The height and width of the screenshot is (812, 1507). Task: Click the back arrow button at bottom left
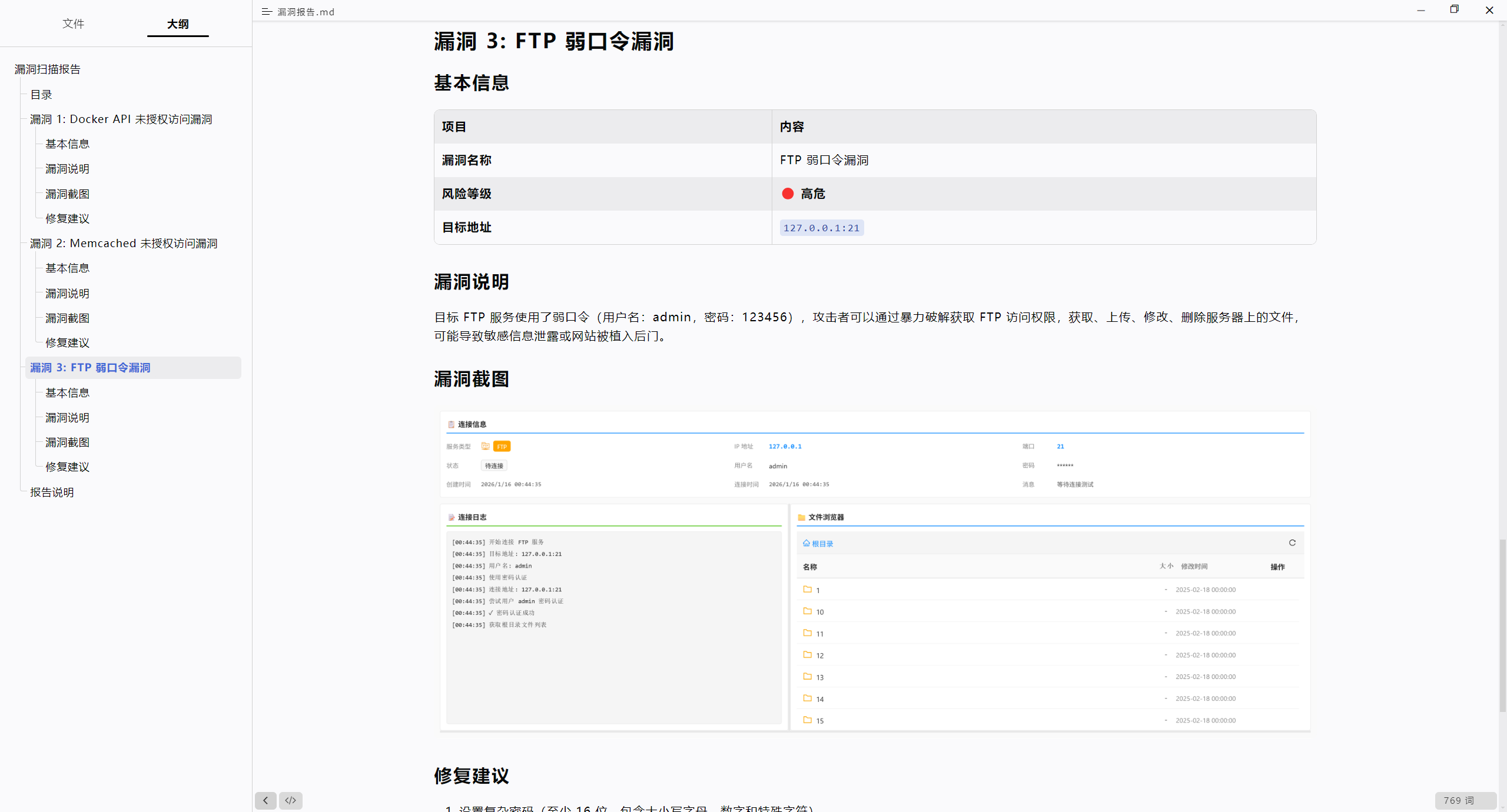[x=265, y=800]
